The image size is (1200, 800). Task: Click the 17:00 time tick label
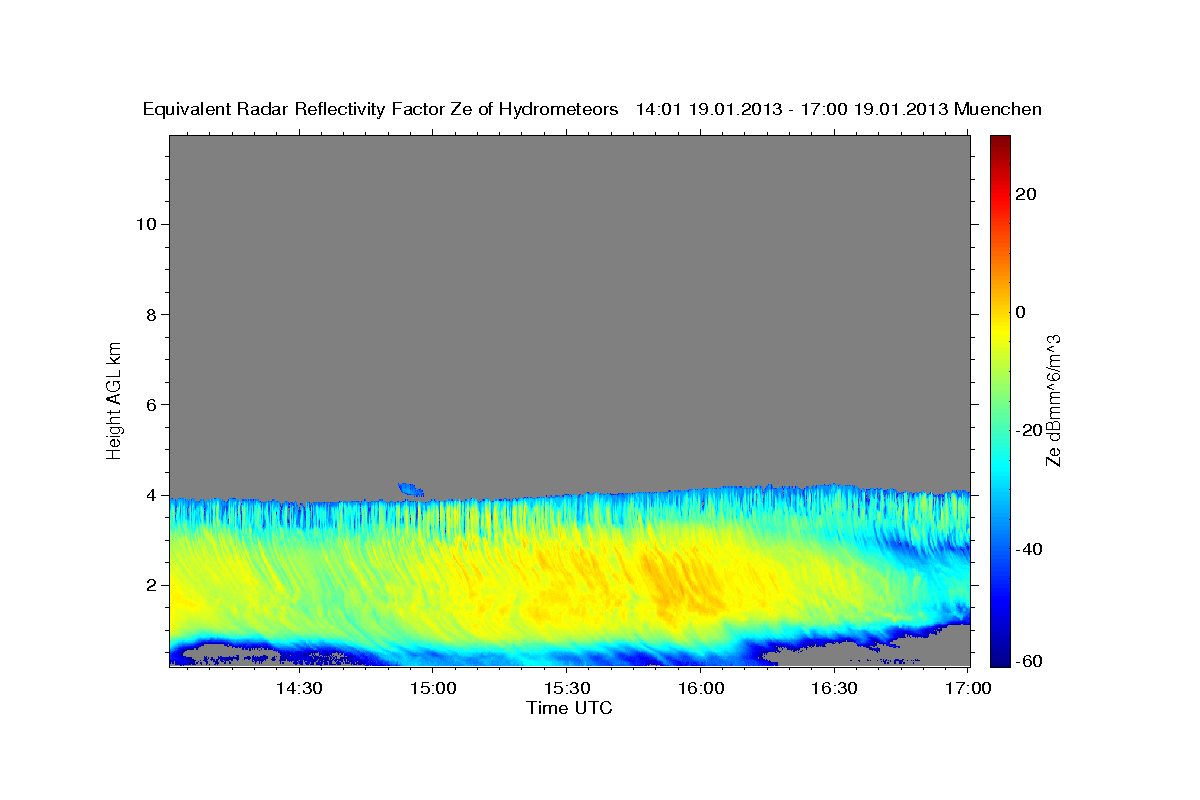pos(967,688)
